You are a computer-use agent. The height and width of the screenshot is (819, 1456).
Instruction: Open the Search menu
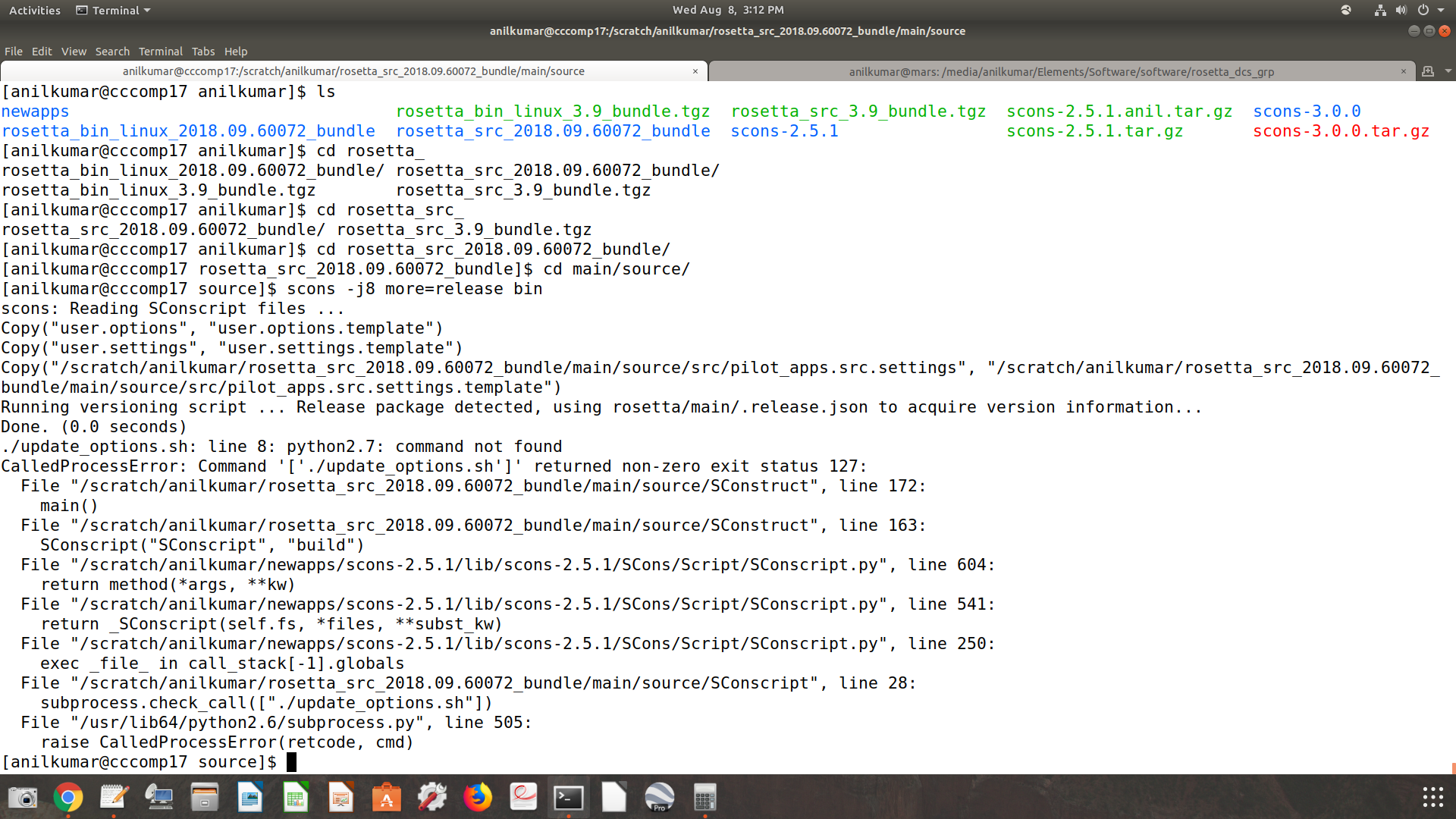pos(112,52)
